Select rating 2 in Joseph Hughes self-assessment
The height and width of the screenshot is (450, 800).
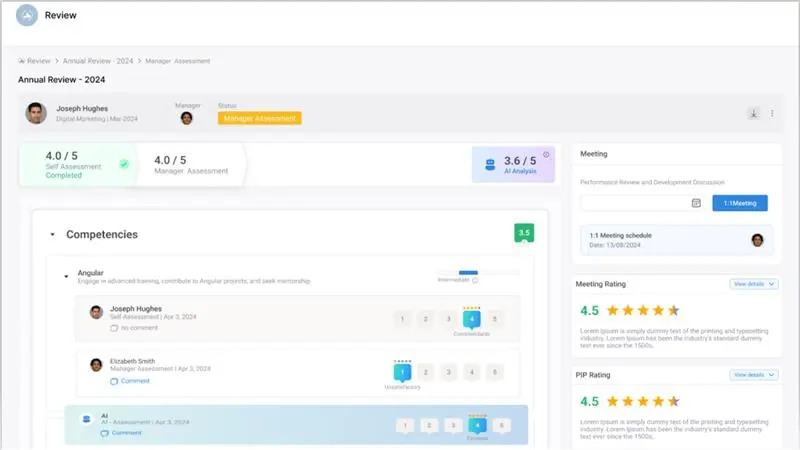(424, 319)
